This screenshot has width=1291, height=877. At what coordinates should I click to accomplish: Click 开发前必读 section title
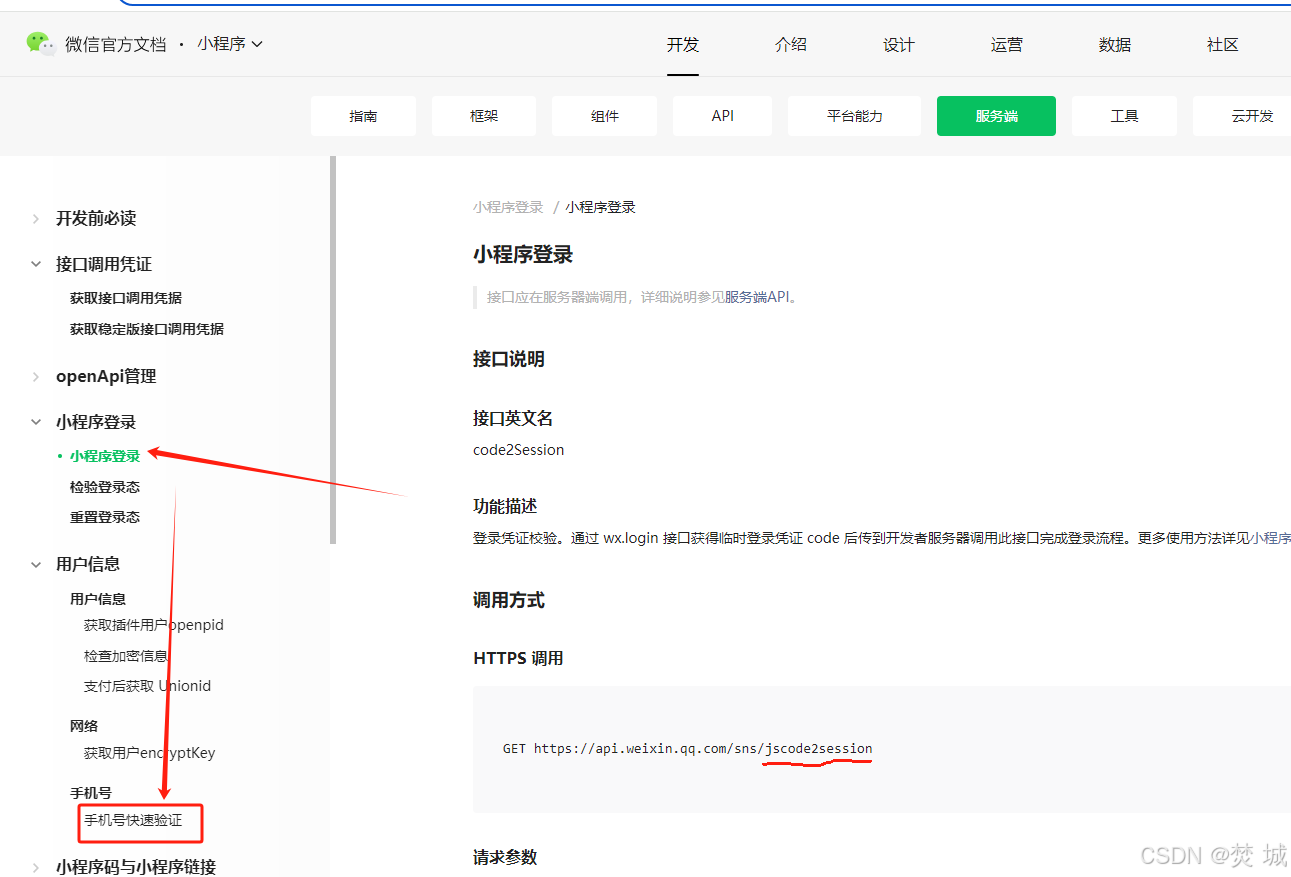pyautogui.click(x=96, y=218)
